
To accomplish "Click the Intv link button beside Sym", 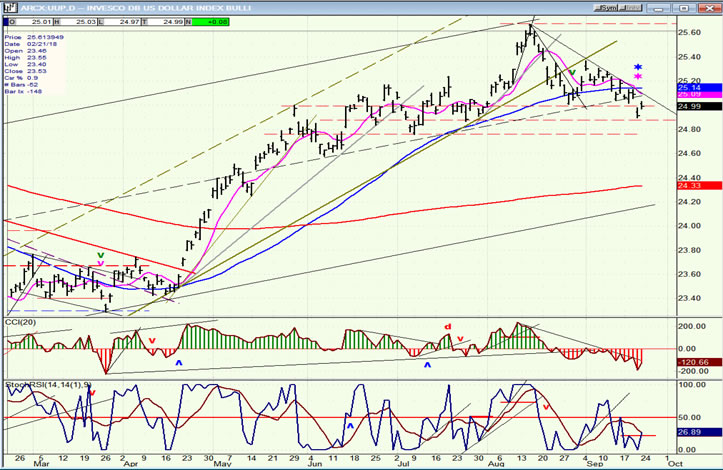I will point(630,8).
